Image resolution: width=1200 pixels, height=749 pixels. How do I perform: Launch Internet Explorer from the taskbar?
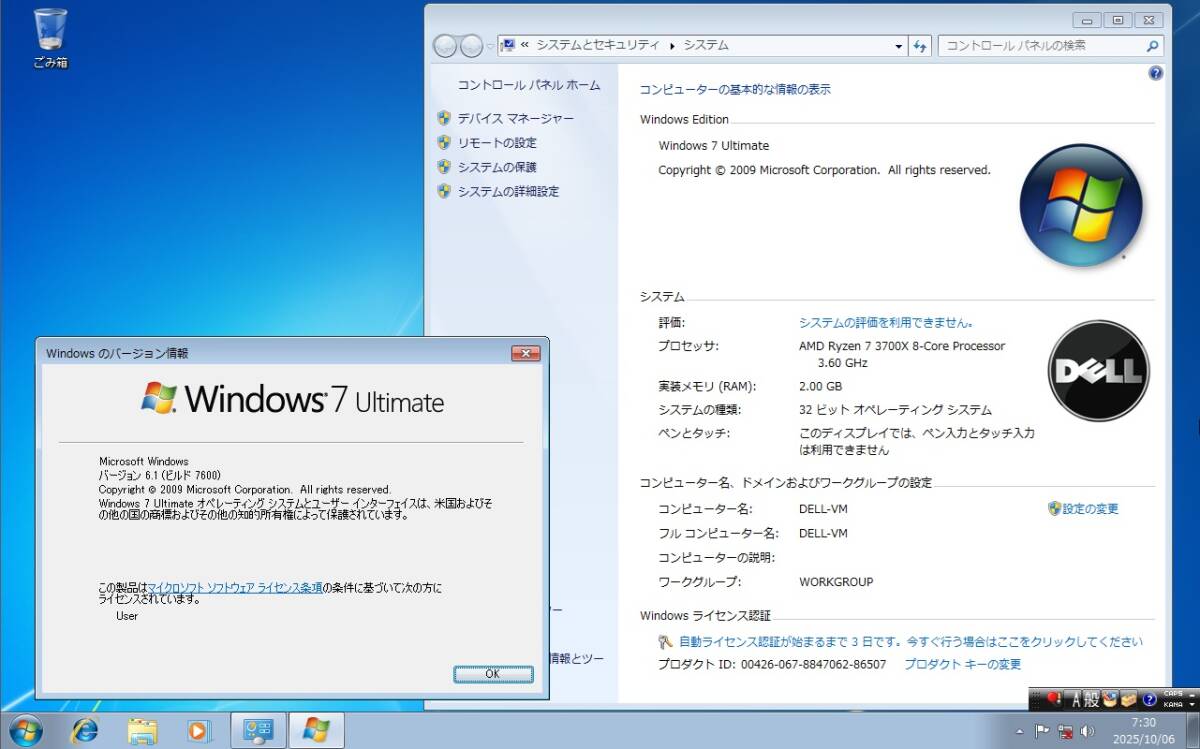87,731
